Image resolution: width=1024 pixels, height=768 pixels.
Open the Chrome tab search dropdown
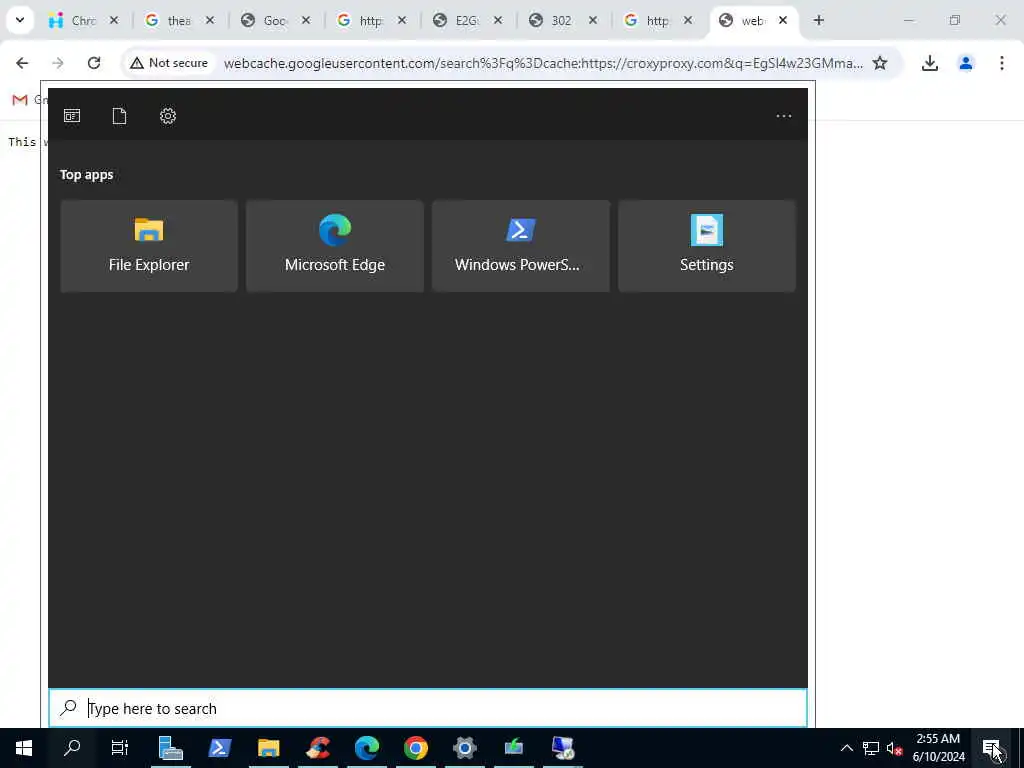(20, 20)
